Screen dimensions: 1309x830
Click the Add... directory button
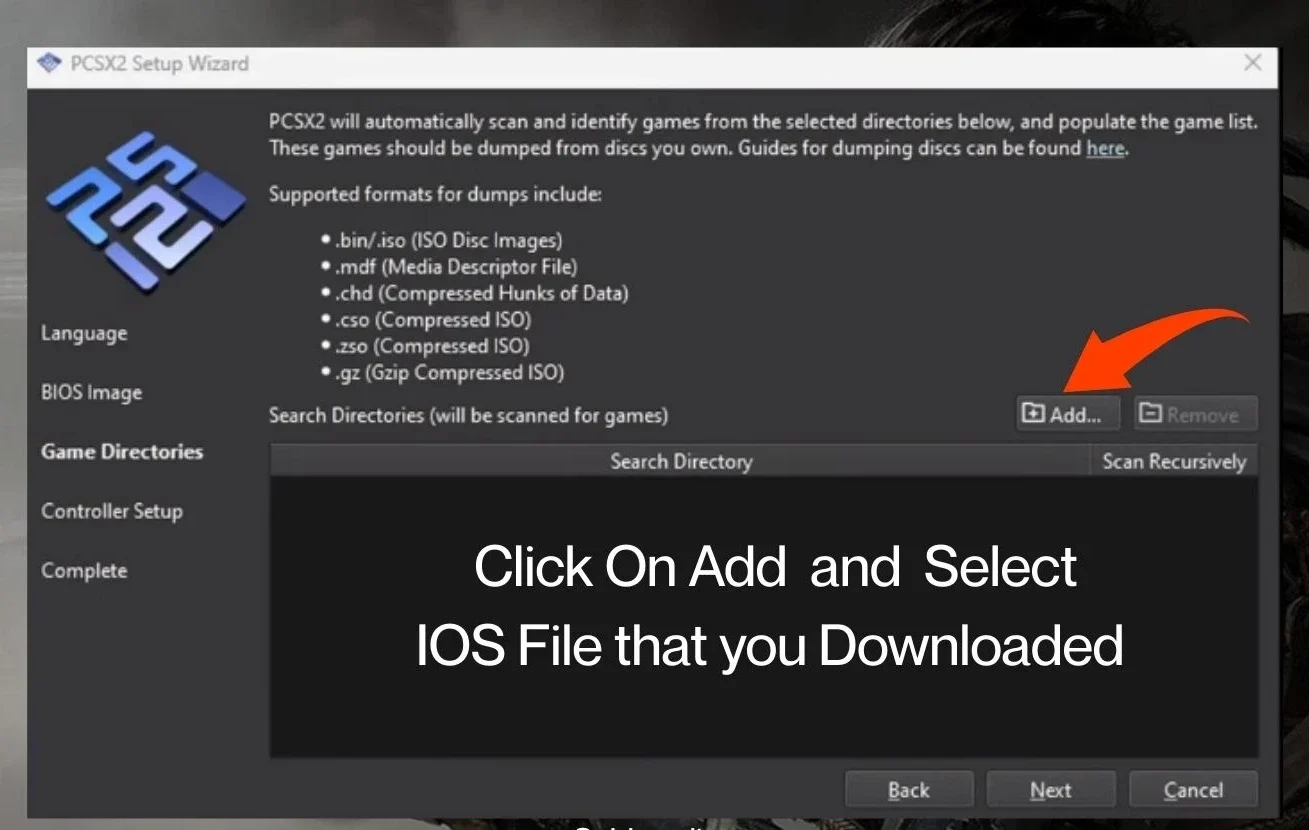(1067, 414)
